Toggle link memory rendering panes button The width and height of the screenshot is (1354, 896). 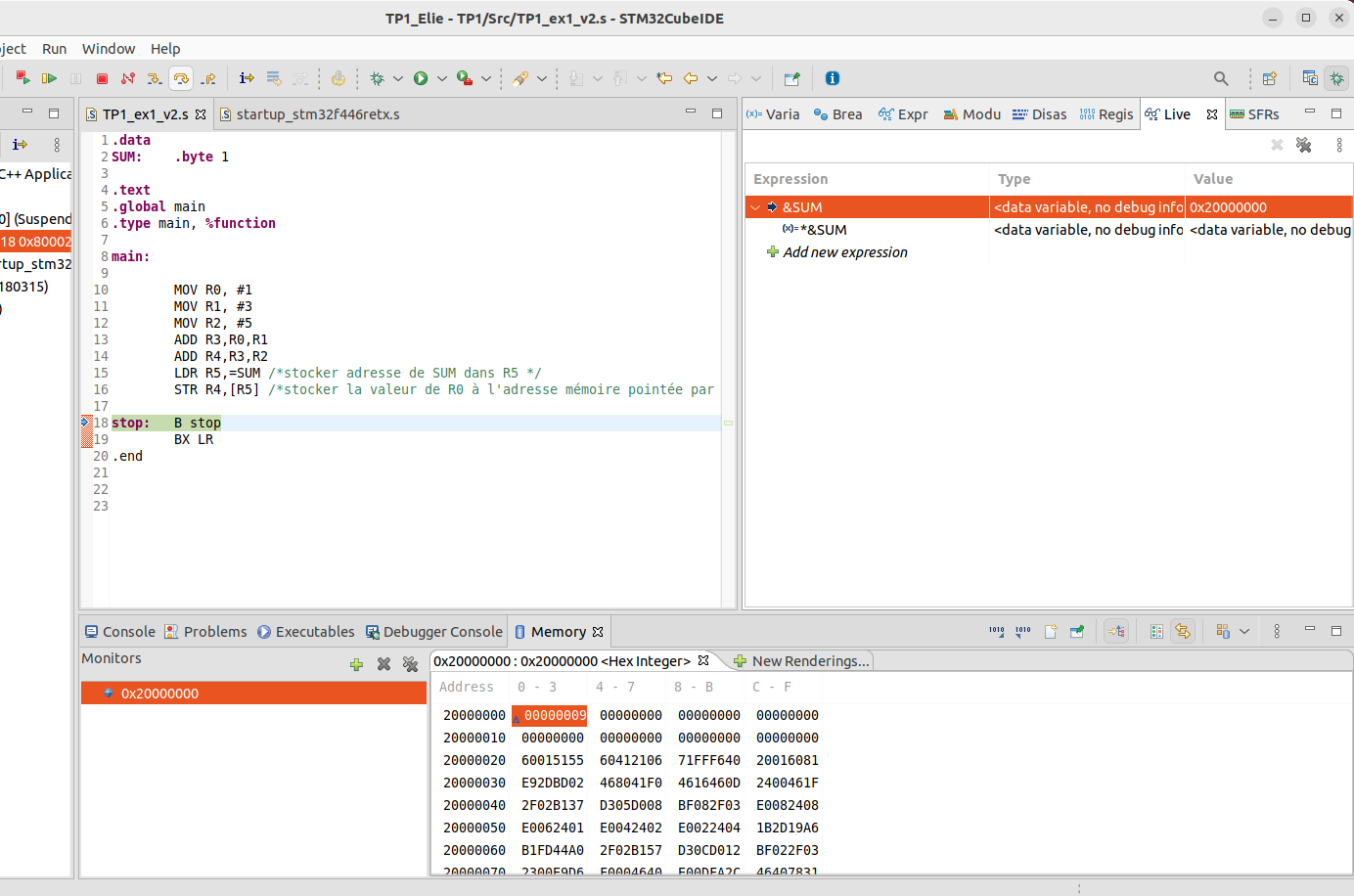click(x=1183, y=632)
